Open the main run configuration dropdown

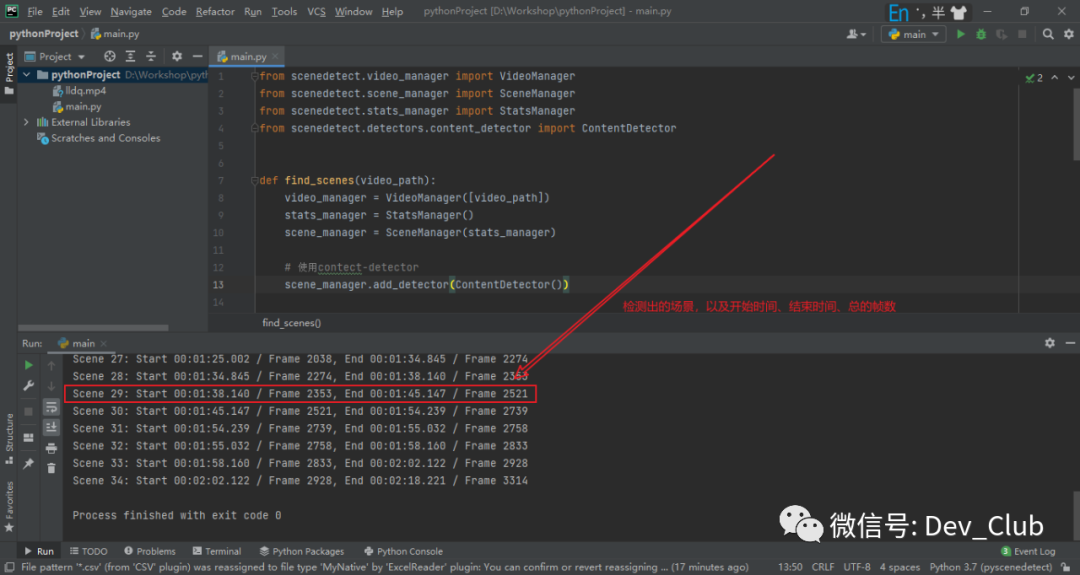click(x=913, y=34)
